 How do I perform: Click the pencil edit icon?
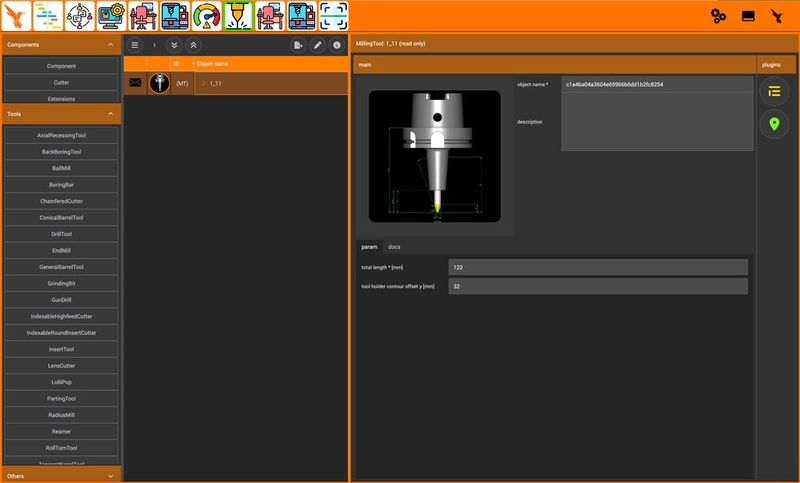click(x=317, y=45)
